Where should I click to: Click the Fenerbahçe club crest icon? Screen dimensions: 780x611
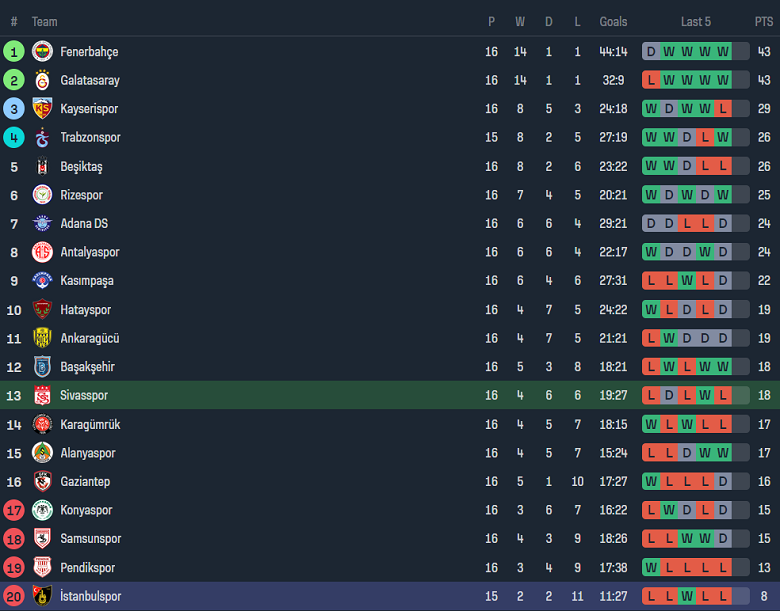[42, 51]
